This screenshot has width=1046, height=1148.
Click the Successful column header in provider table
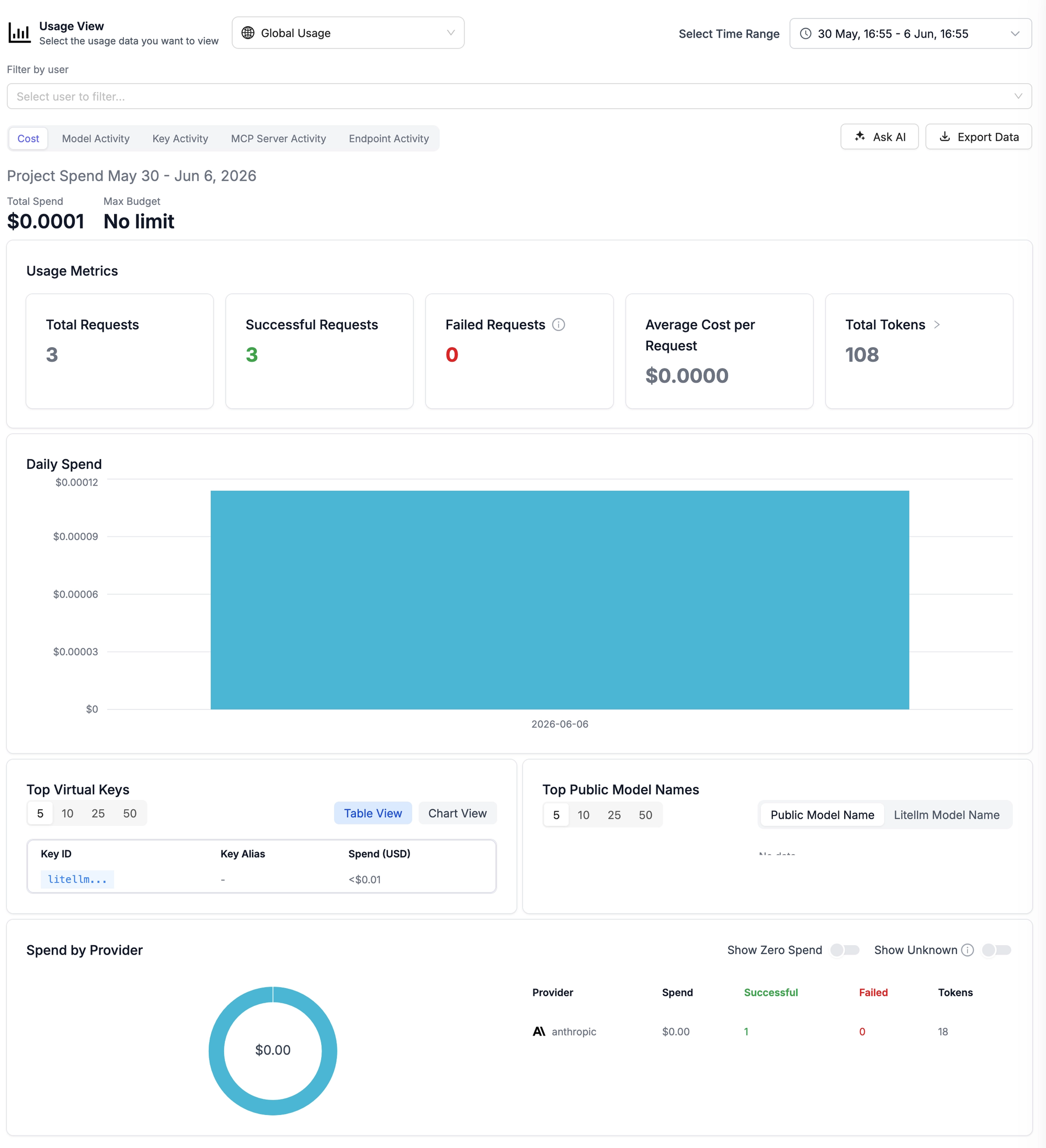point(771,992)
